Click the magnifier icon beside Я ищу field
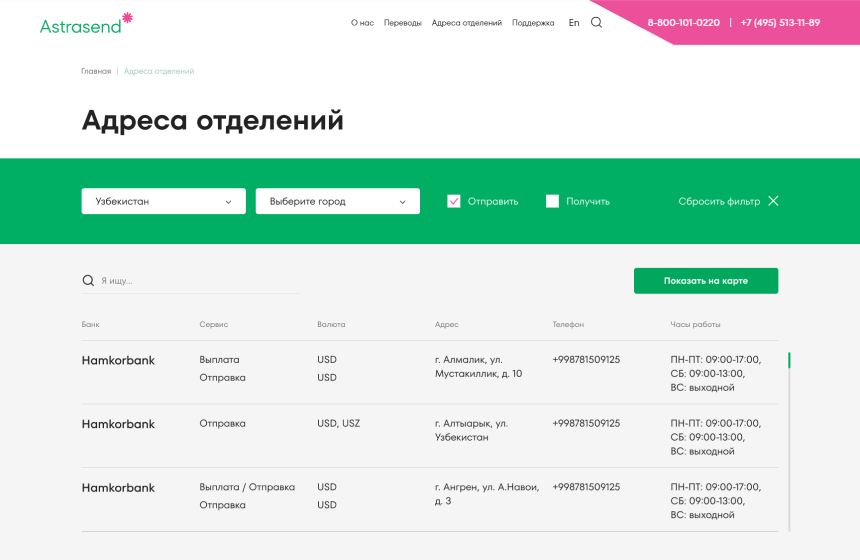Image resolution: width=860 pixels, height=560 pixels. [88, 280]
